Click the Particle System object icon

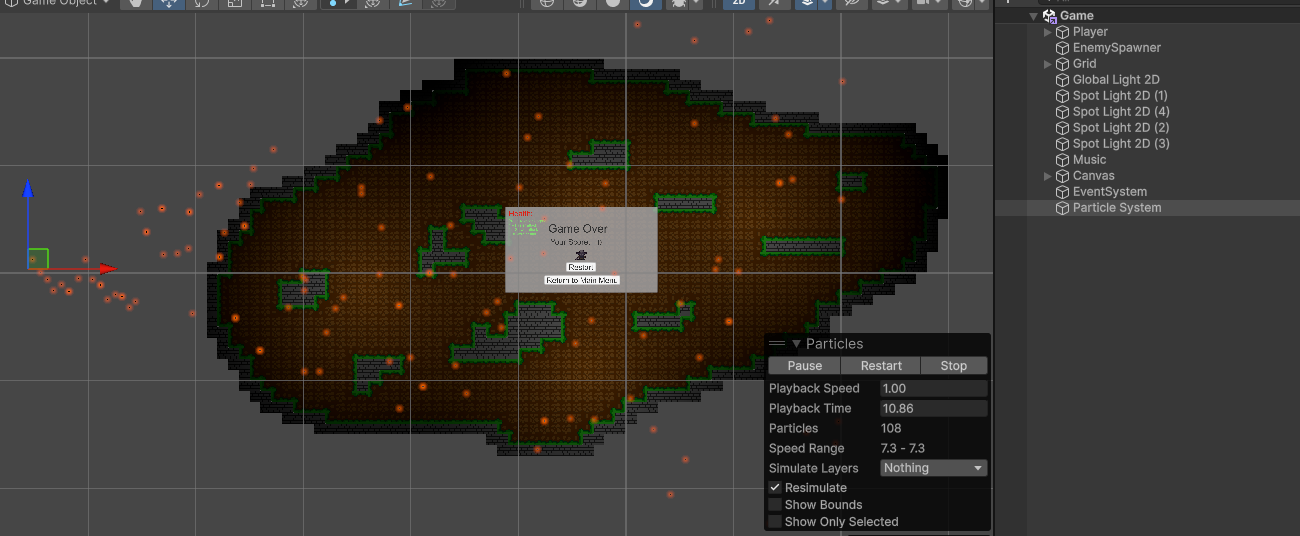tap(1062, 208)
